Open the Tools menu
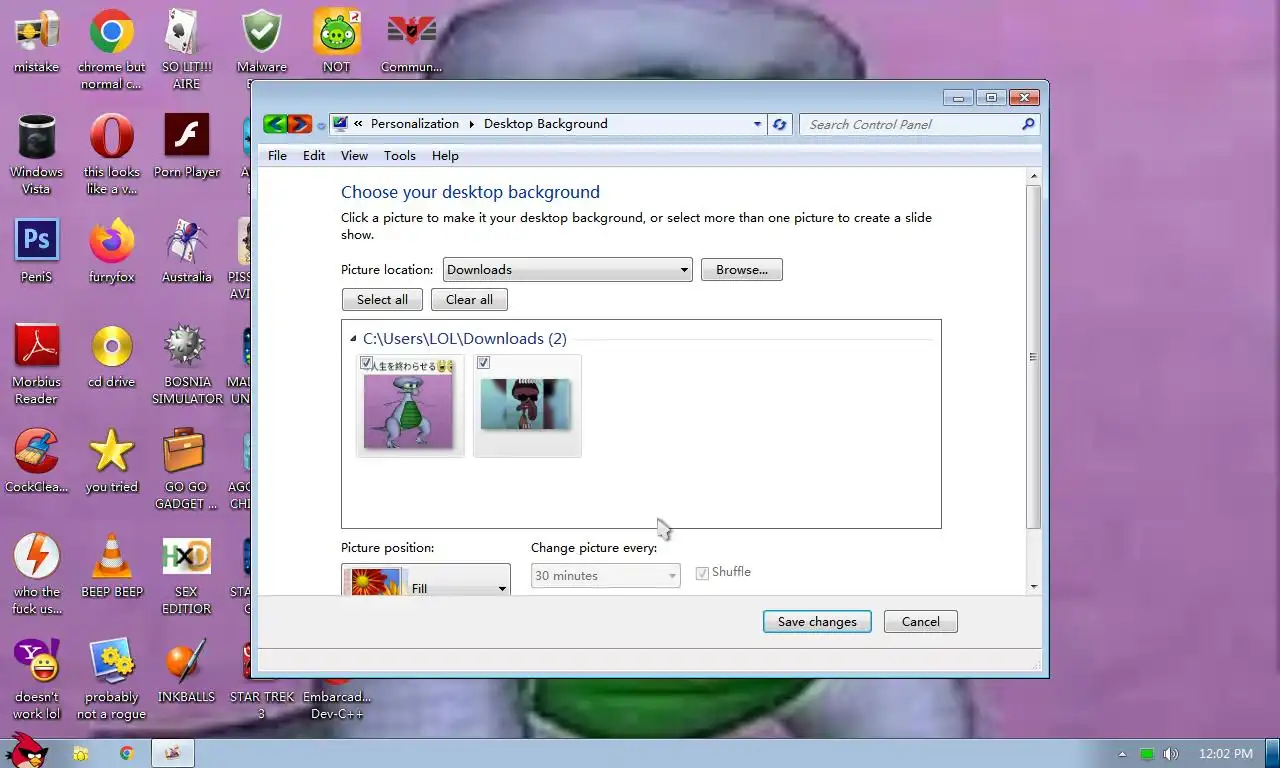This screenshot has height=768, width=1280. (x=400, y=156)
